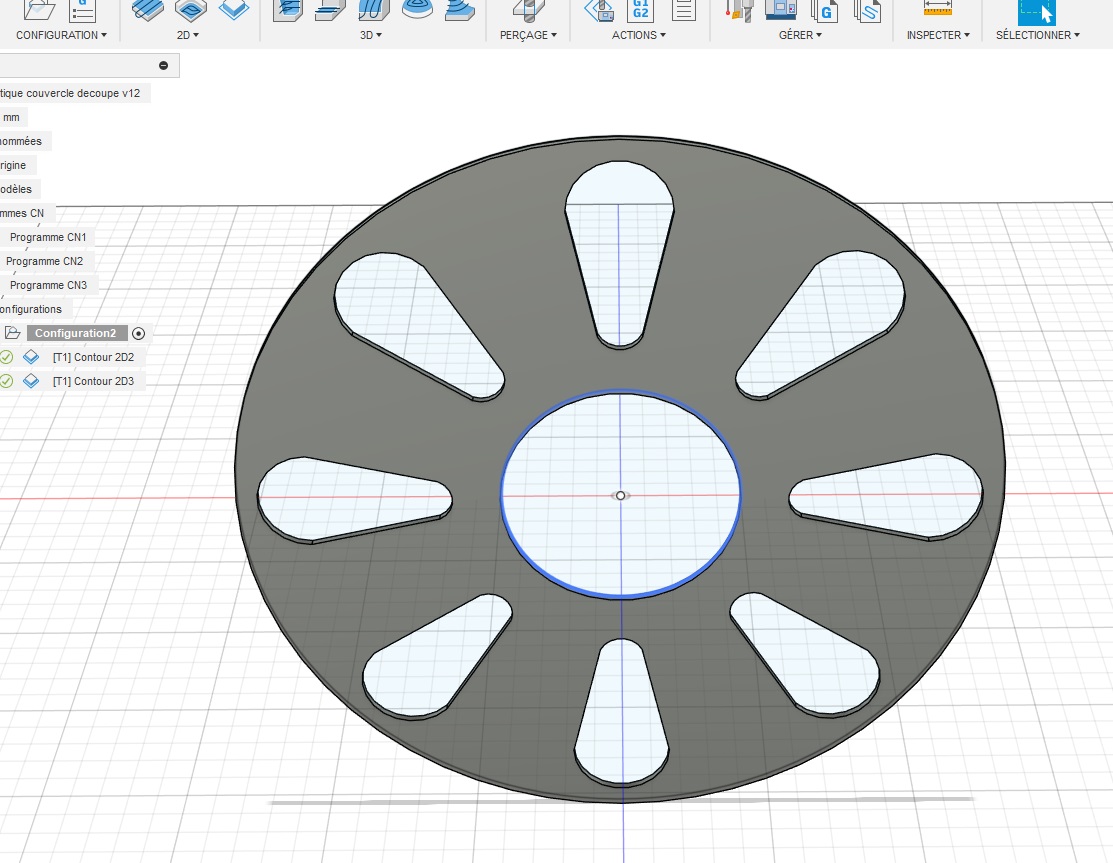
Task: Click the green check status of Contour 2D3
Action: 6,381
